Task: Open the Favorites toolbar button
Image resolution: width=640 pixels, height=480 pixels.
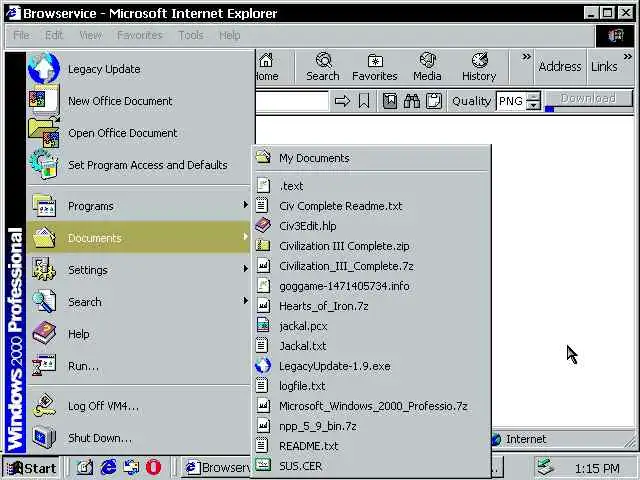Action: tap(375, 67)
